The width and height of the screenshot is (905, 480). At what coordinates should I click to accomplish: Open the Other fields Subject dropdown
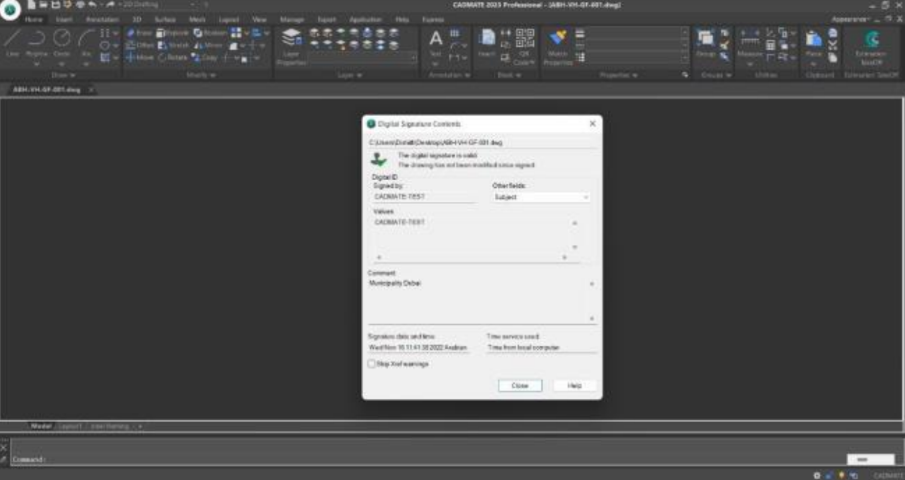[x=541, y=198]
